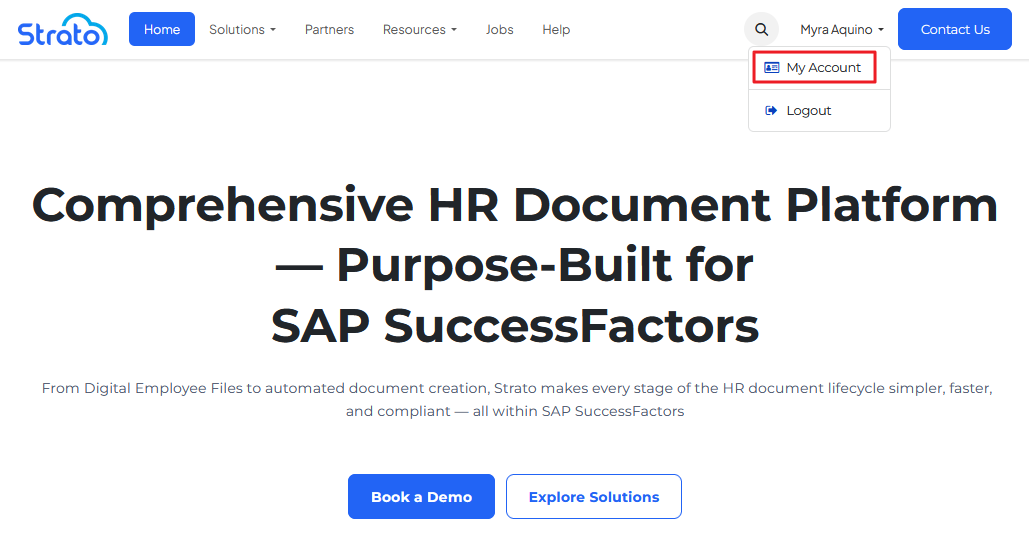Collapse the Myra Aquino user menu
1029x534 pixels.
841,30
